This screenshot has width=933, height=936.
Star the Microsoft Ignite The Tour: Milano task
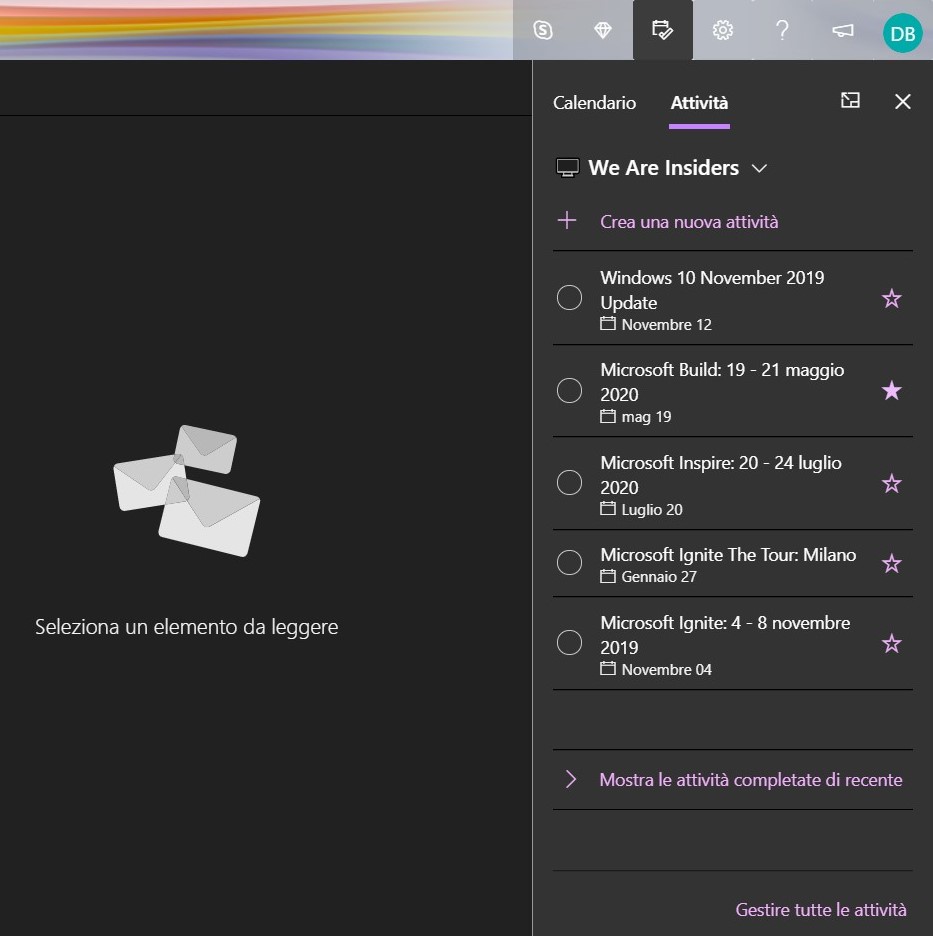click(x=891, y=563)
